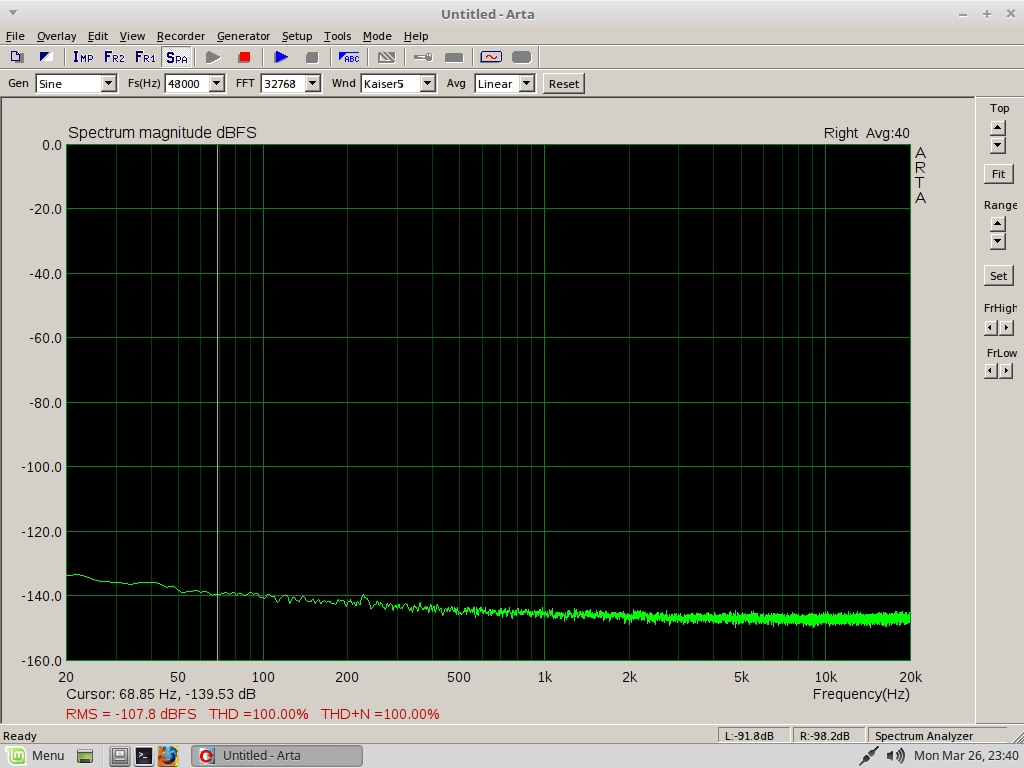The image size is (1024, 768).
Task: Click the THD =100.00% readout
Action: [259, 714]
